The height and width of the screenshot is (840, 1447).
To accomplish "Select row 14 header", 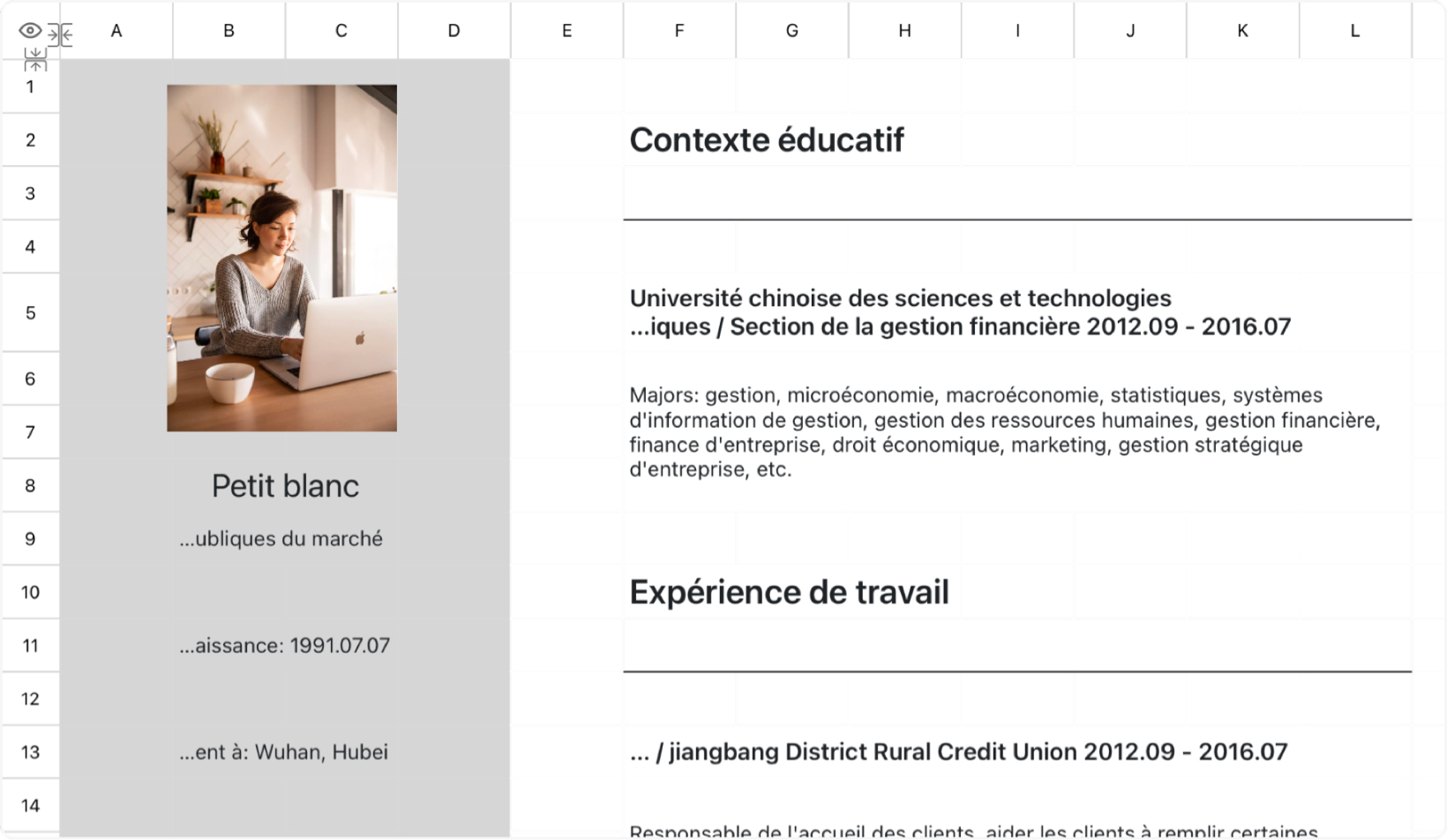I will tap(30, 806).
